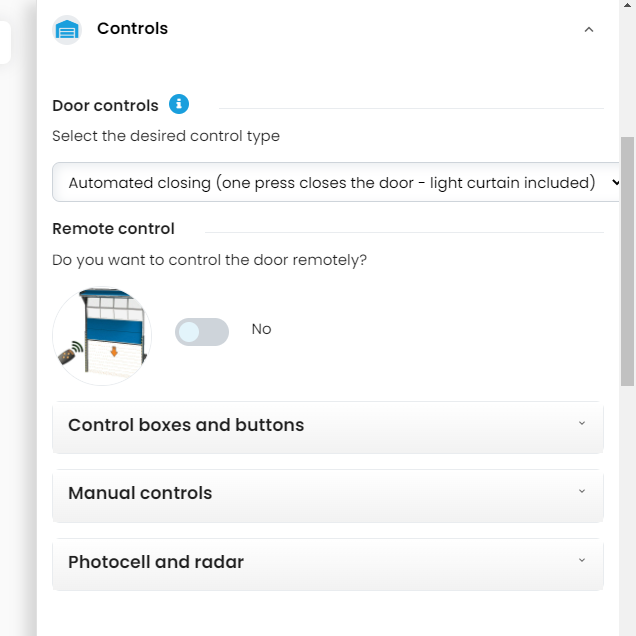This screenshot has width=636, height=636.
Task: Open the control type dropdown
Action: coord(337,183)
